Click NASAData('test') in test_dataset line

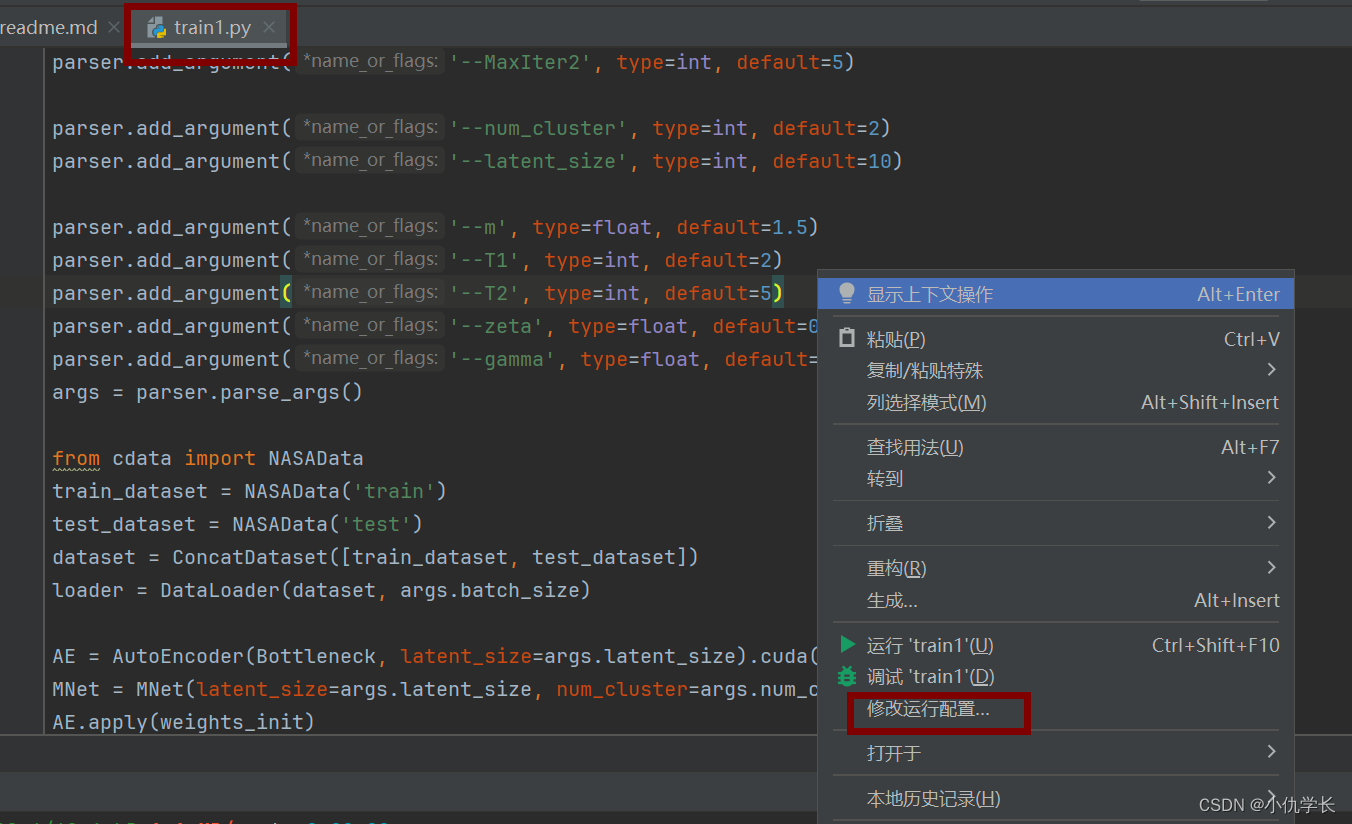(x=328, y=524)
